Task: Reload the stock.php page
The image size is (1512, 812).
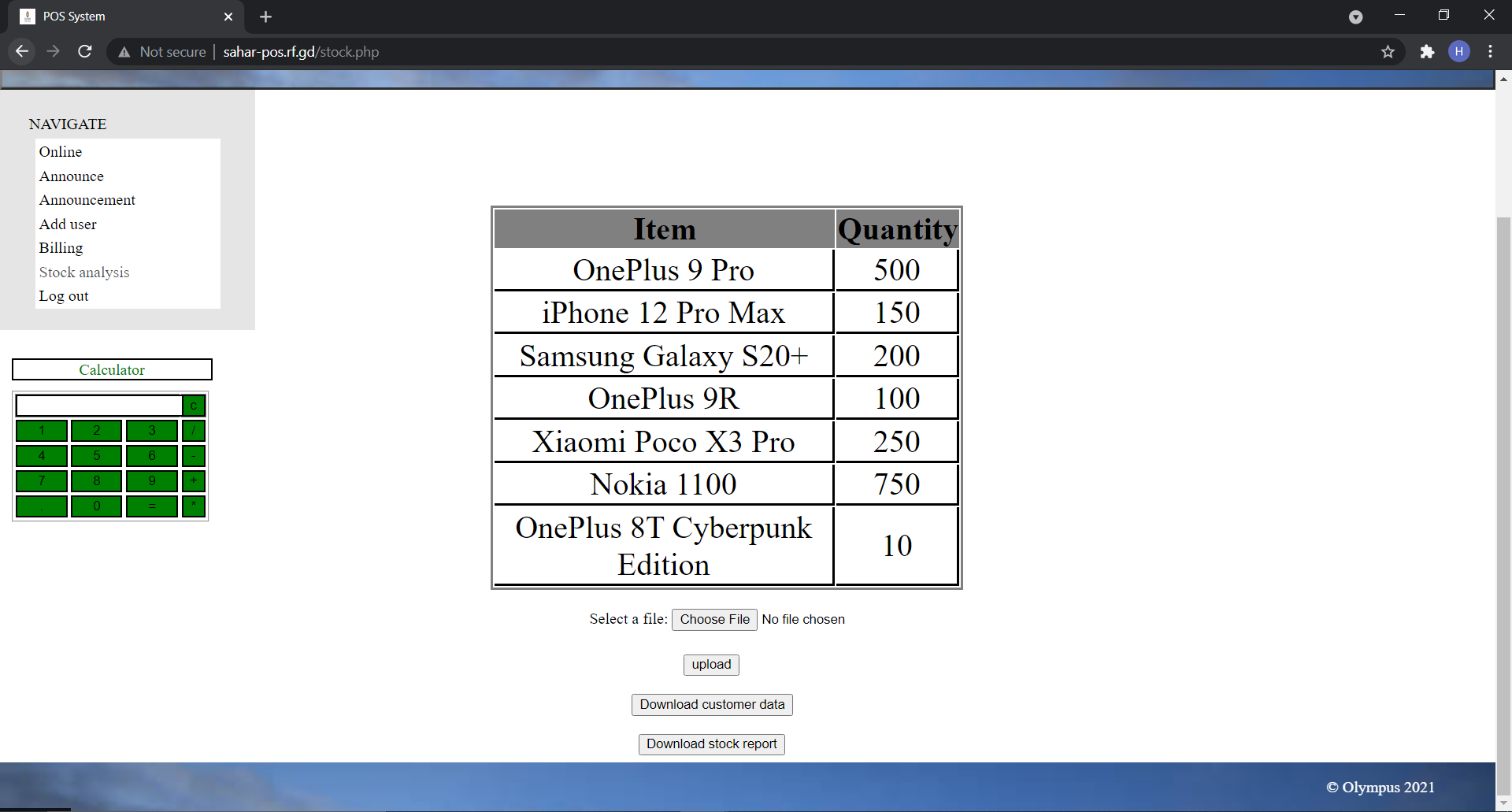Action: point(85,51)
